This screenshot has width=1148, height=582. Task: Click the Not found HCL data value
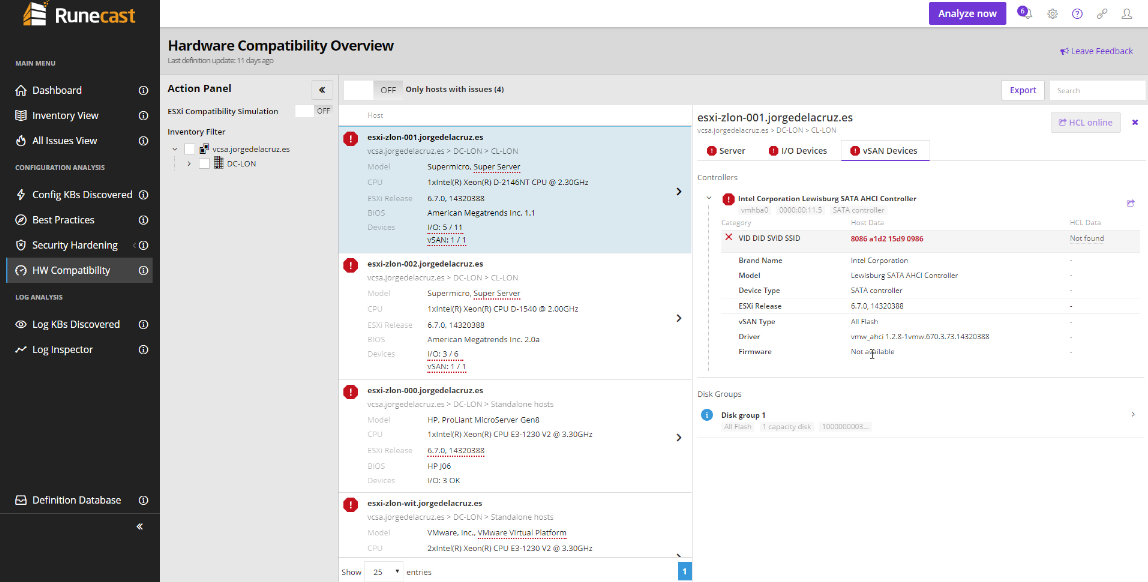1086,238
